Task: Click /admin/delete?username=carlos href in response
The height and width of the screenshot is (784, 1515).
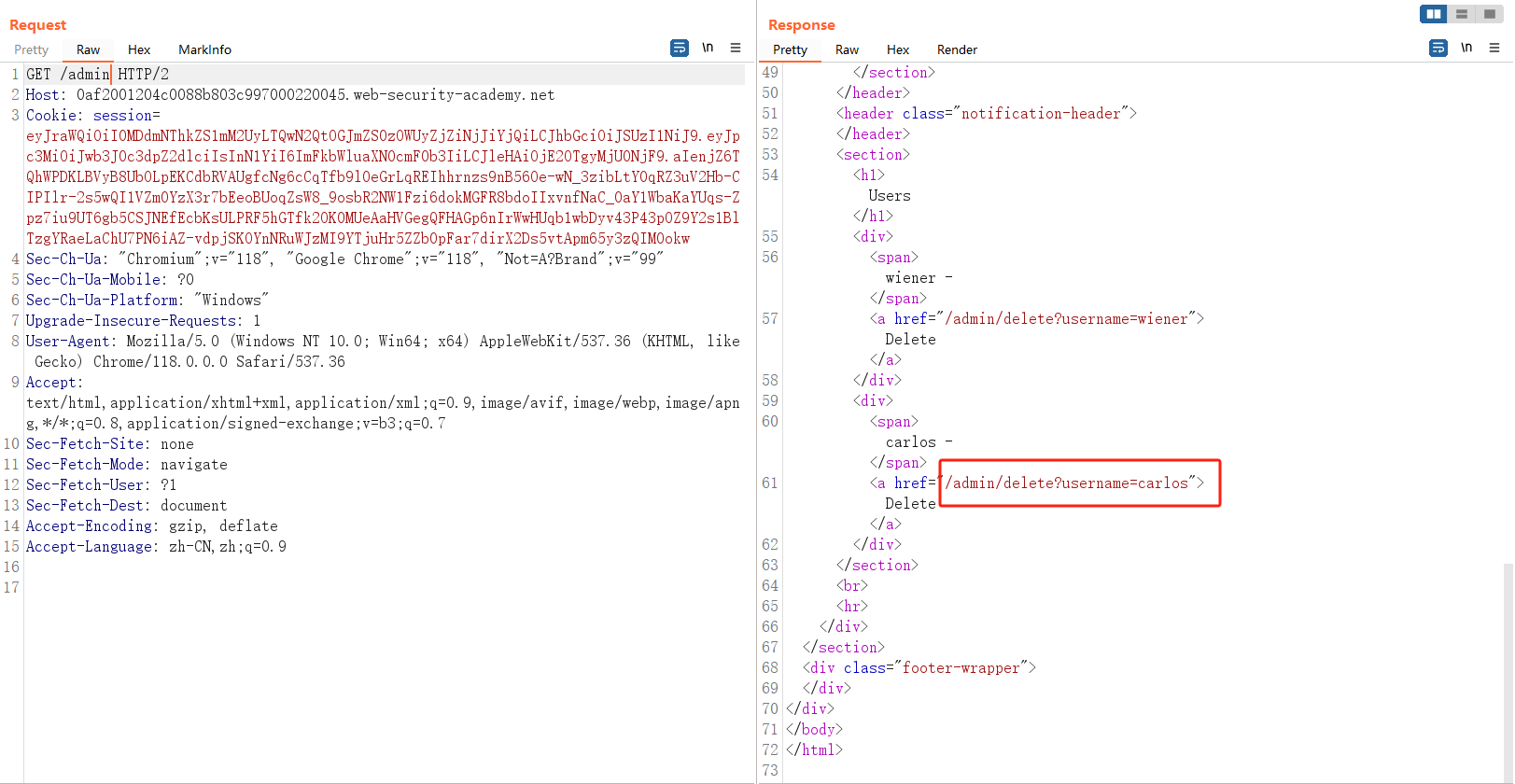Action: pos(1066,483)
